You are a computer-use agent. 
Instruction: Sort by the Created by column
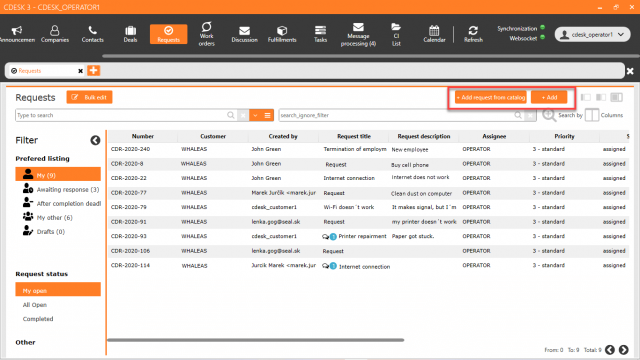point(283,136)
